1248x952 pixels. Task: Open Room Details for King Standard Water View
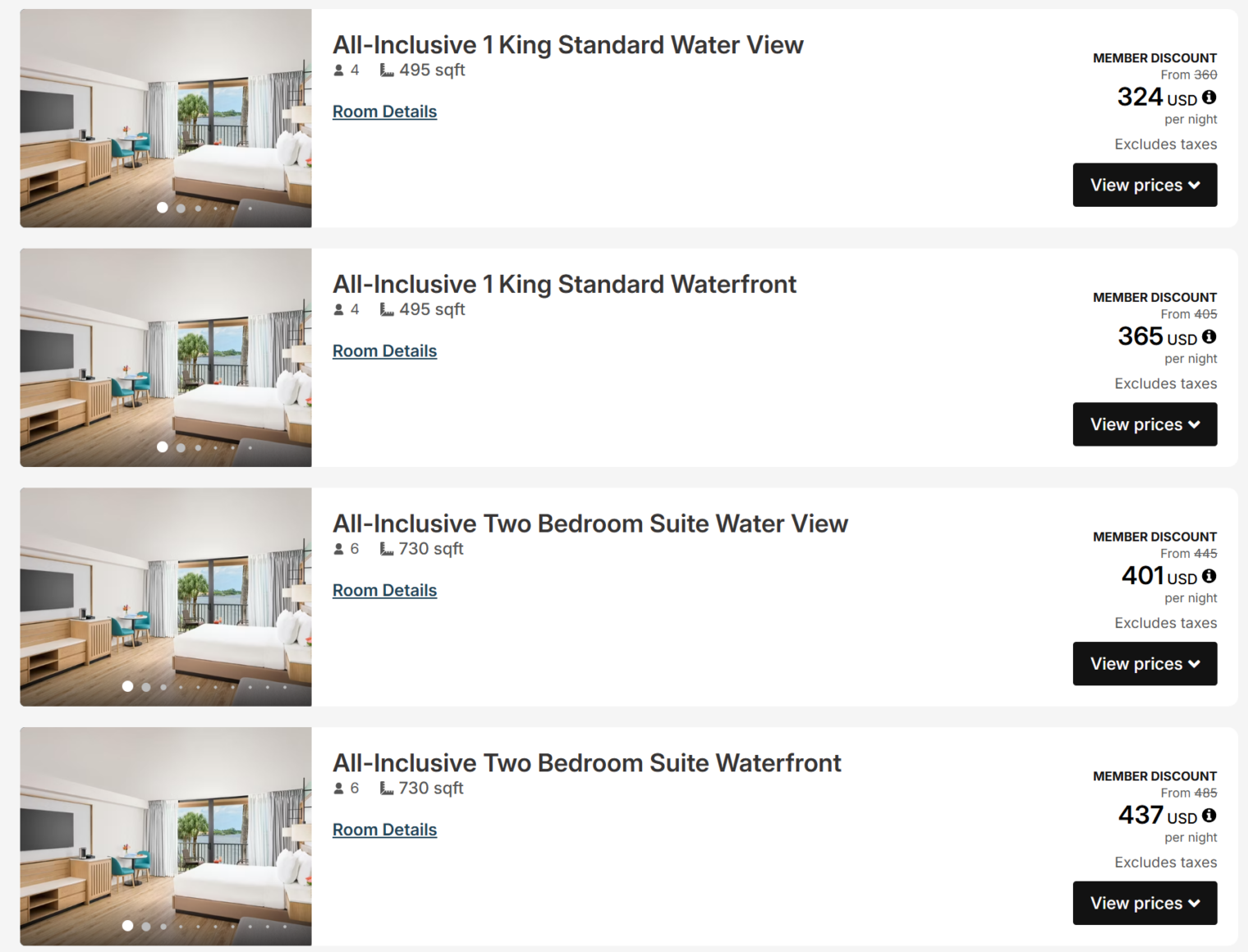(x=384, y=112)
